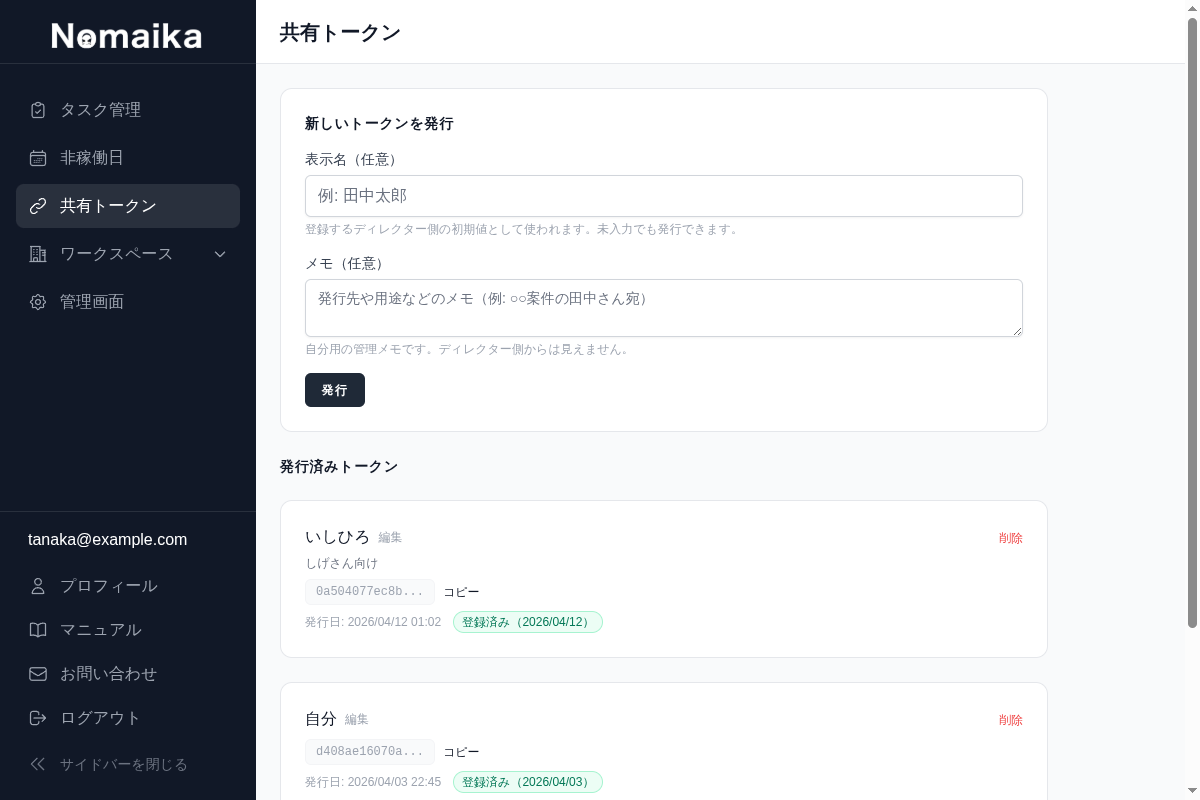Image resolution: width=1200 pixels, height=800 pixels.
Task: Click the 共有トークン link icon
Action: pyautogui.click(x=38, y=206)
